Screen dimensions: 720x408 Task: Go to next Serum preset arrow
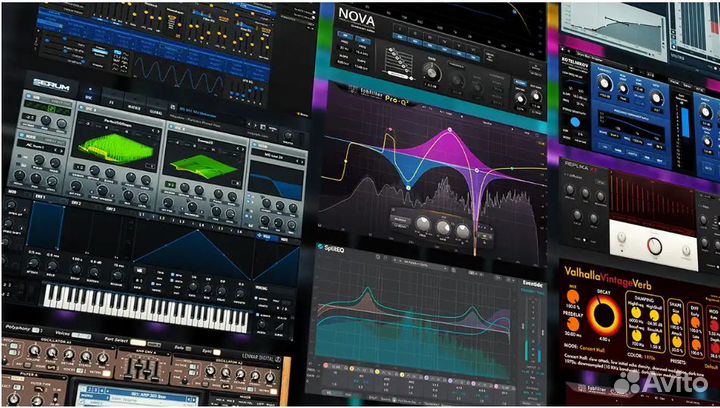click(x=256, y=126)
